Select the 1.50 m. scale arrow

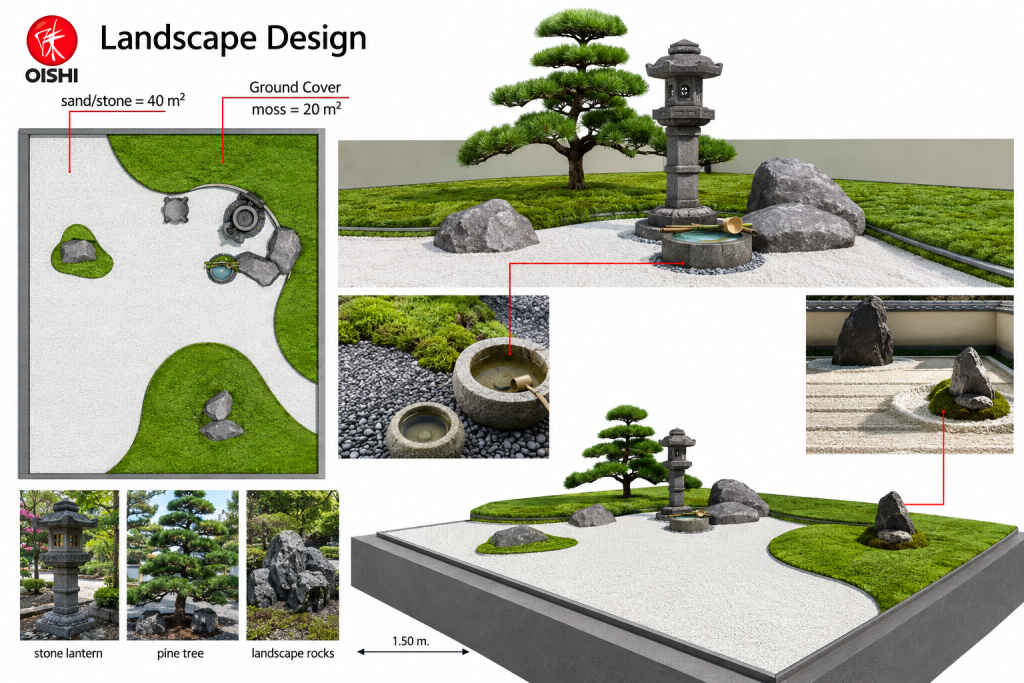pyautogui.click(x=413, y=651)
